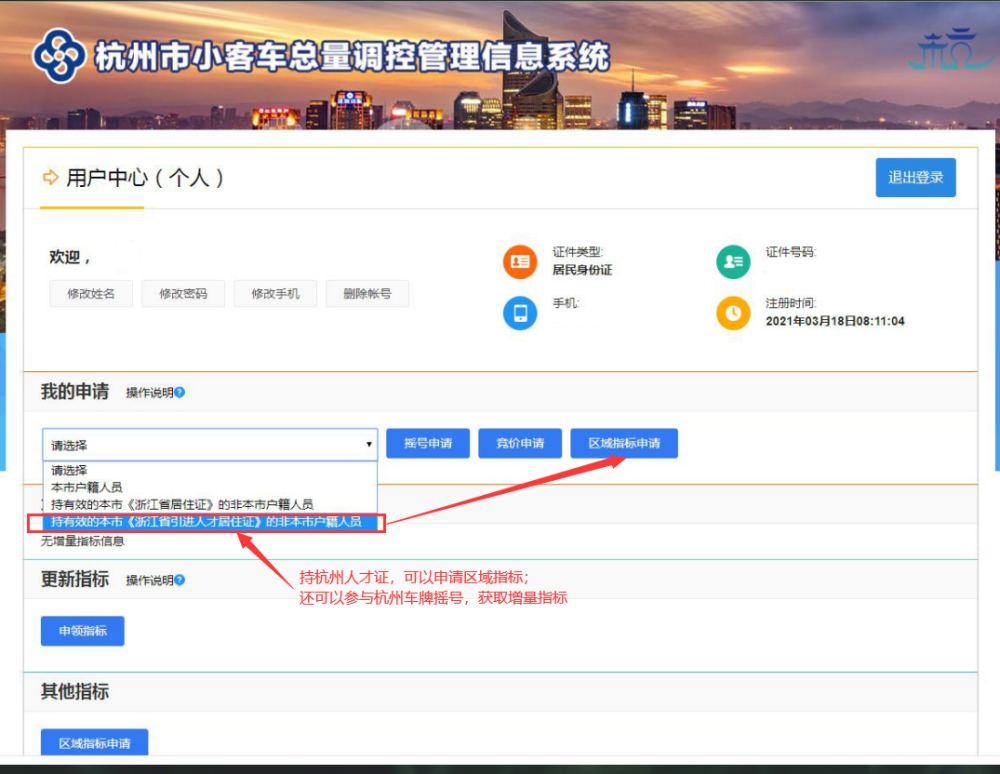Click the yellow registration time clock icon

click(x=733, y=313)
